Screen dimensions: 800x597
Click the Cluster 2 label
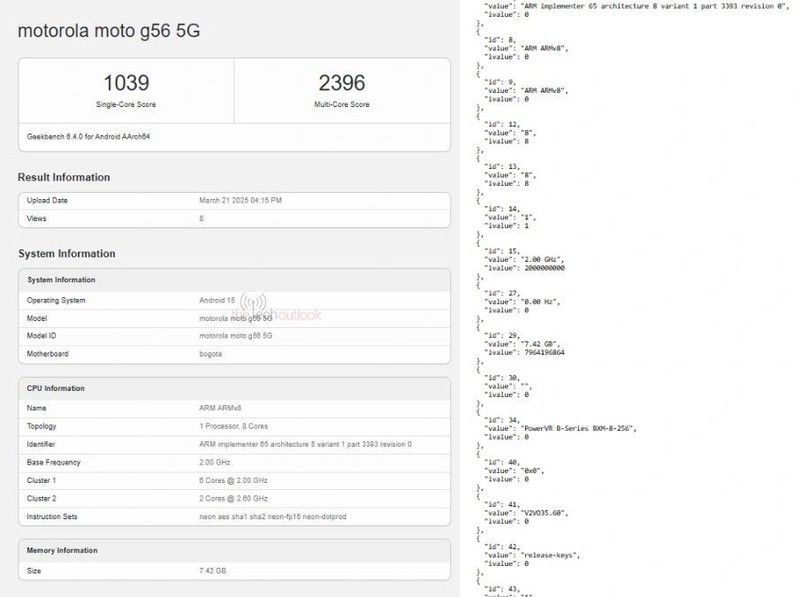(41, 499)
